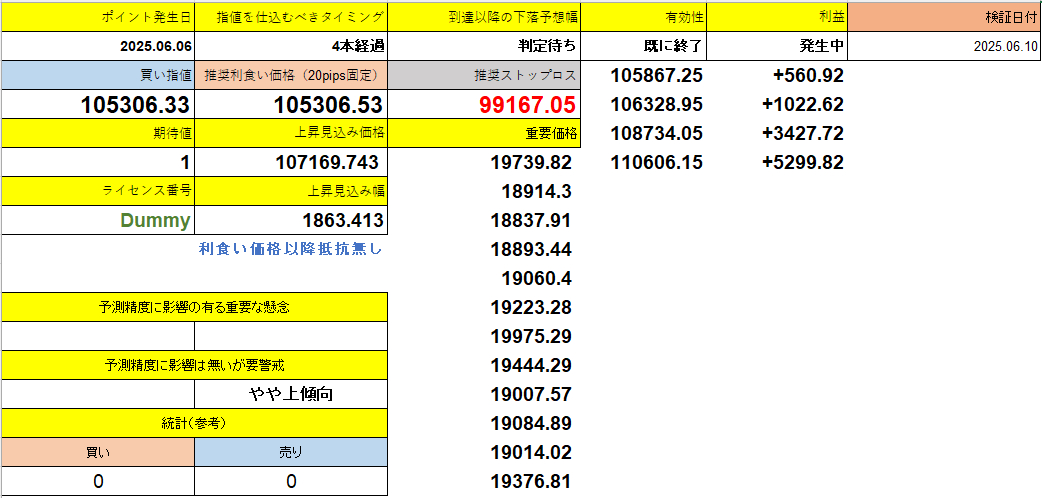This screenshot has width=1042, height=498.
Task: Click the value 107169.743
Action: 291,162
